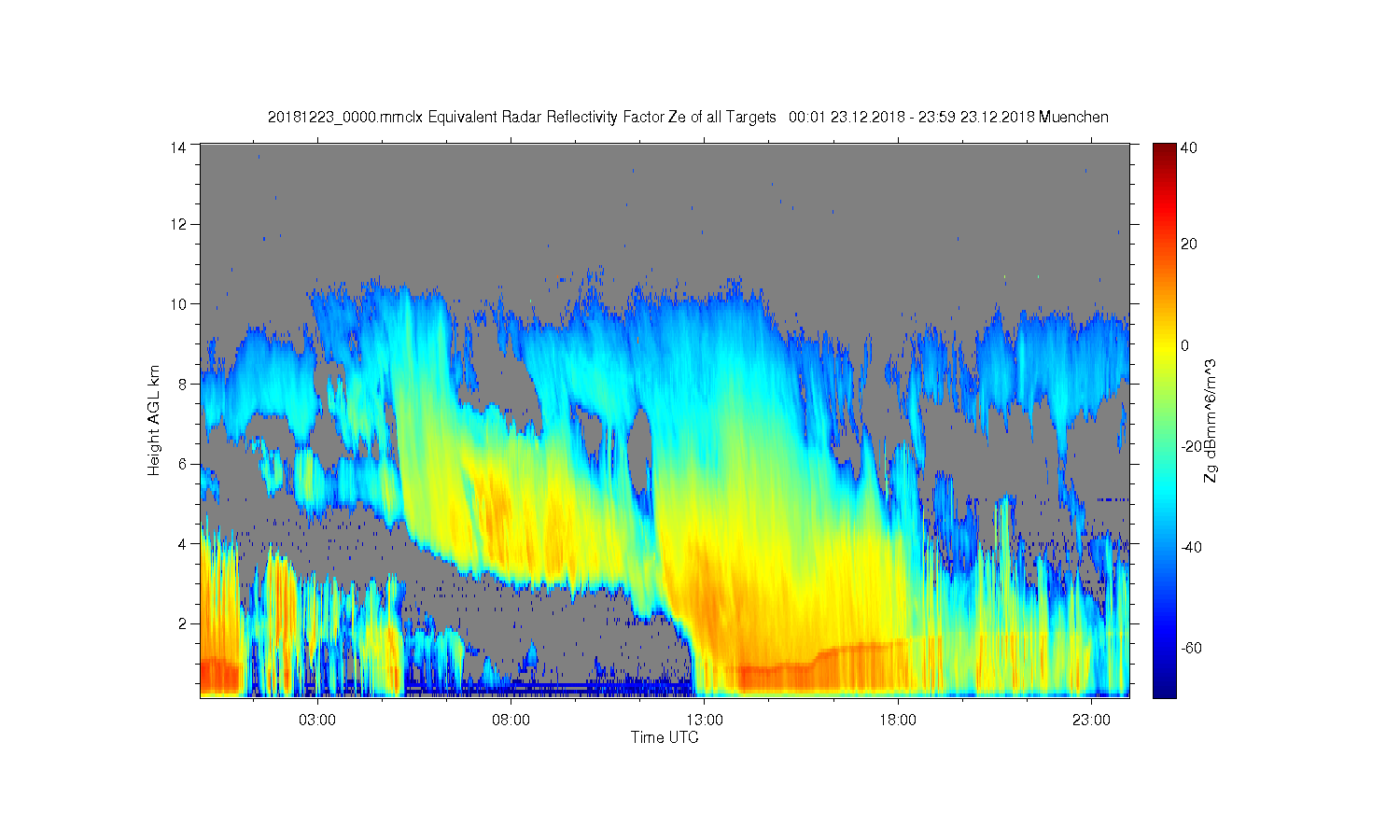The width and height of the screenshot is (1400, 840).
Task: Click the height tick label "12"
Action: (x=178, y=224)
